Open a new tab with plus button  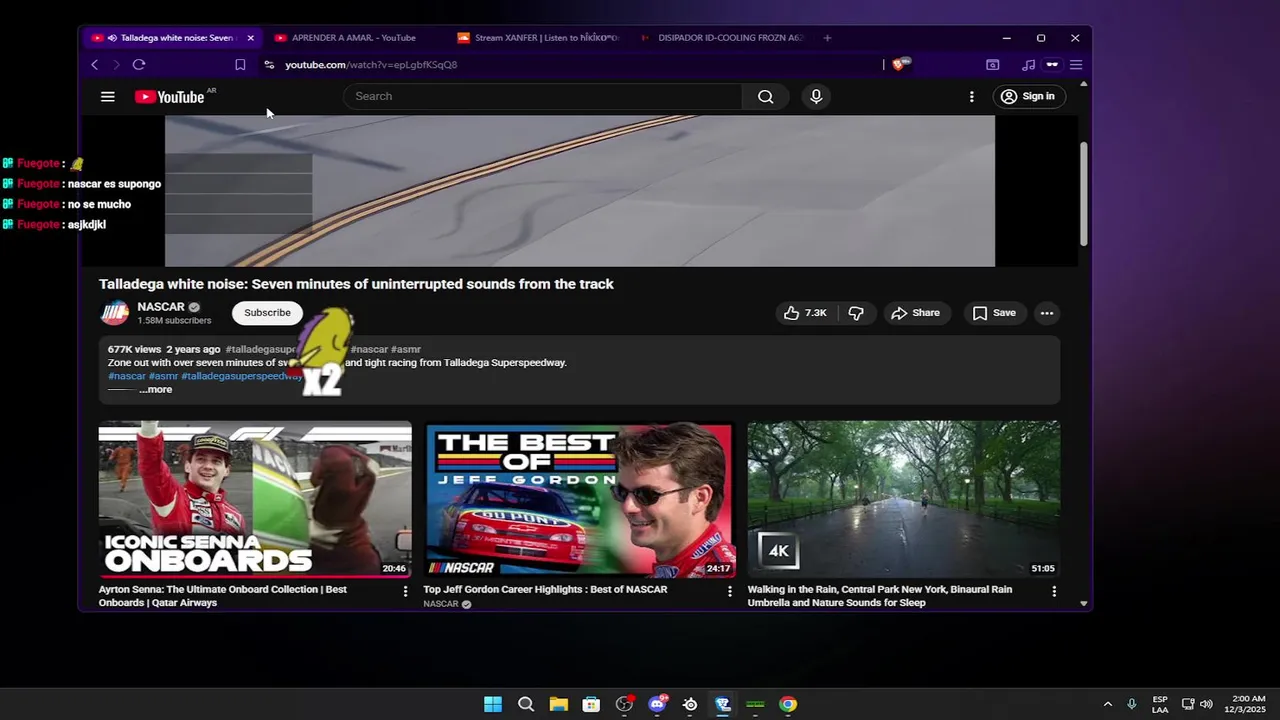point(827,38)
